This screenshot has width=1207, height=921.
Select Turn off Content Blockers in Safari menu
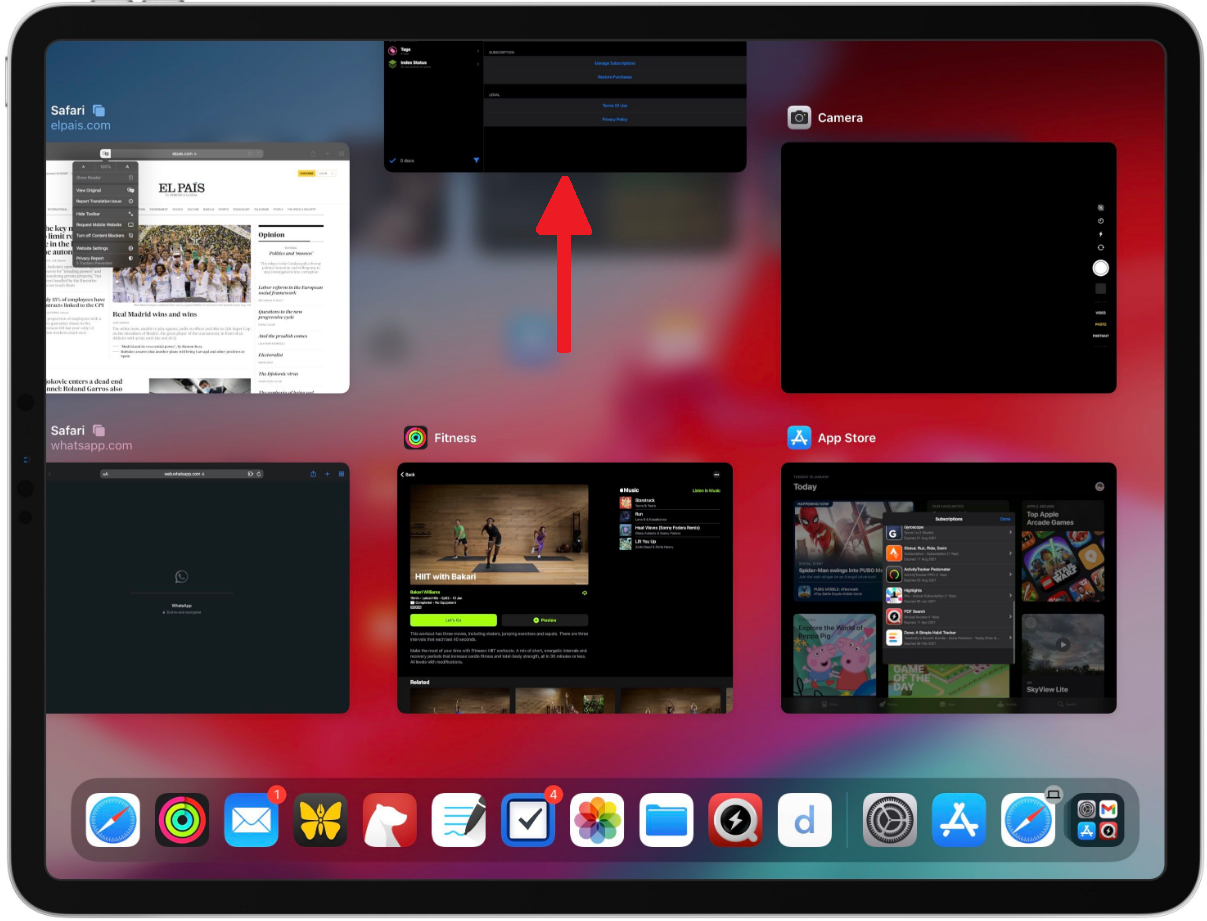pyautogui.click(x=100, y=236)
